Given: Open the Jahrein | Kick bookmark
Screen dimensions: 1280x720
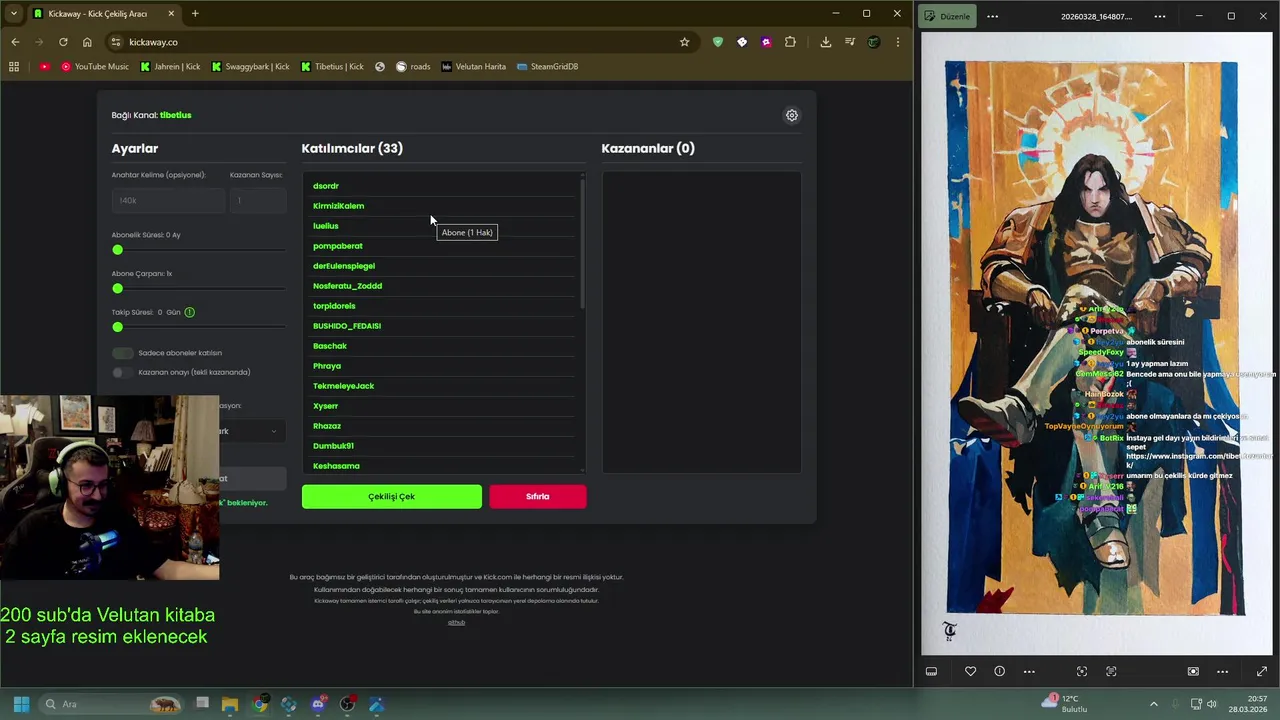Looking at the screenshot, I should [x=170, y=67].
